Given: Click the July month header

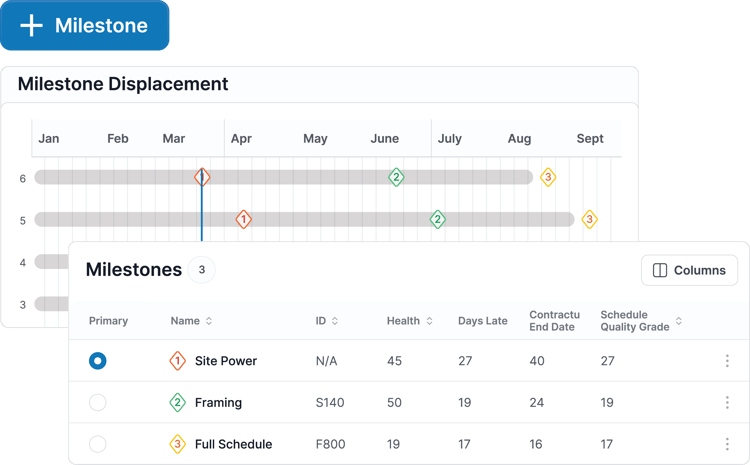Looking at the screenshot, I should [450, 139].
